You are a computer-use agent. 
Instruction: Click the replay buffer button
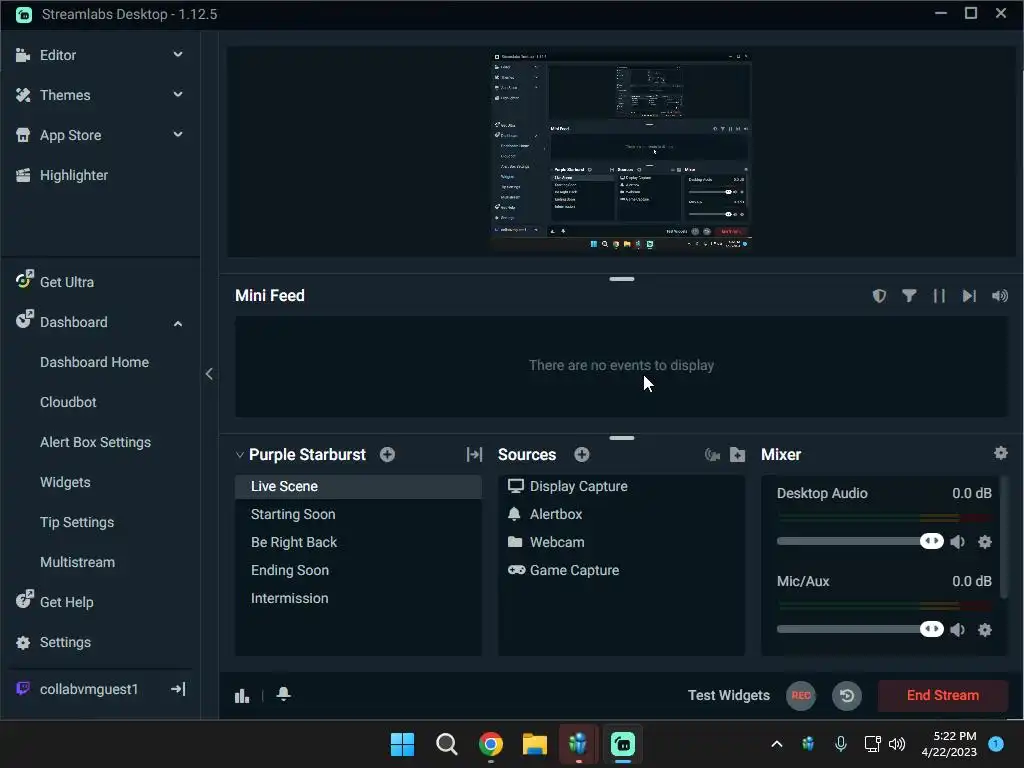coord(847,696)
